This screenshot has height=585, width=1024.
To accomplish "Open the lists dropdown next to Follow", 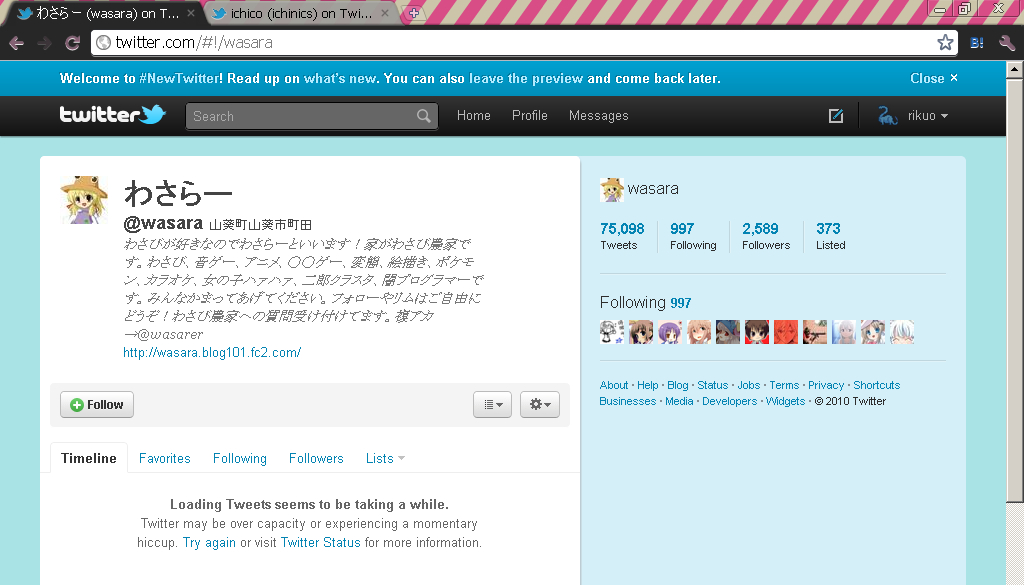I will (492, 405).
